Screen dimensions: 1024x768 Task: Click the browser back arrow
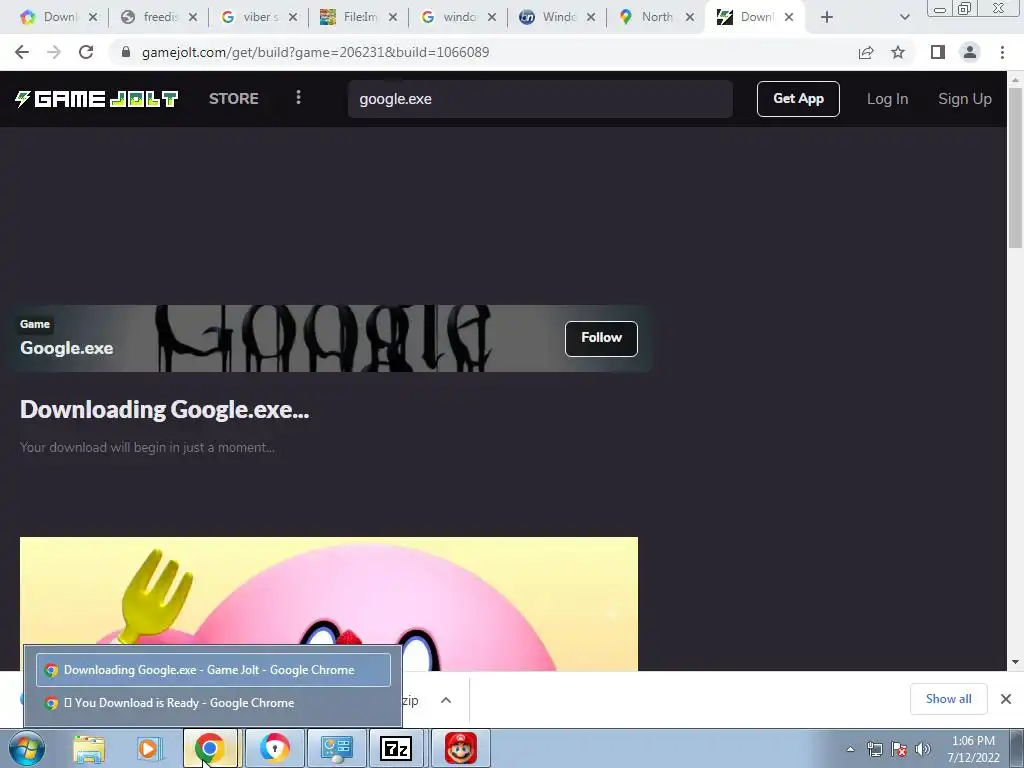22,52
